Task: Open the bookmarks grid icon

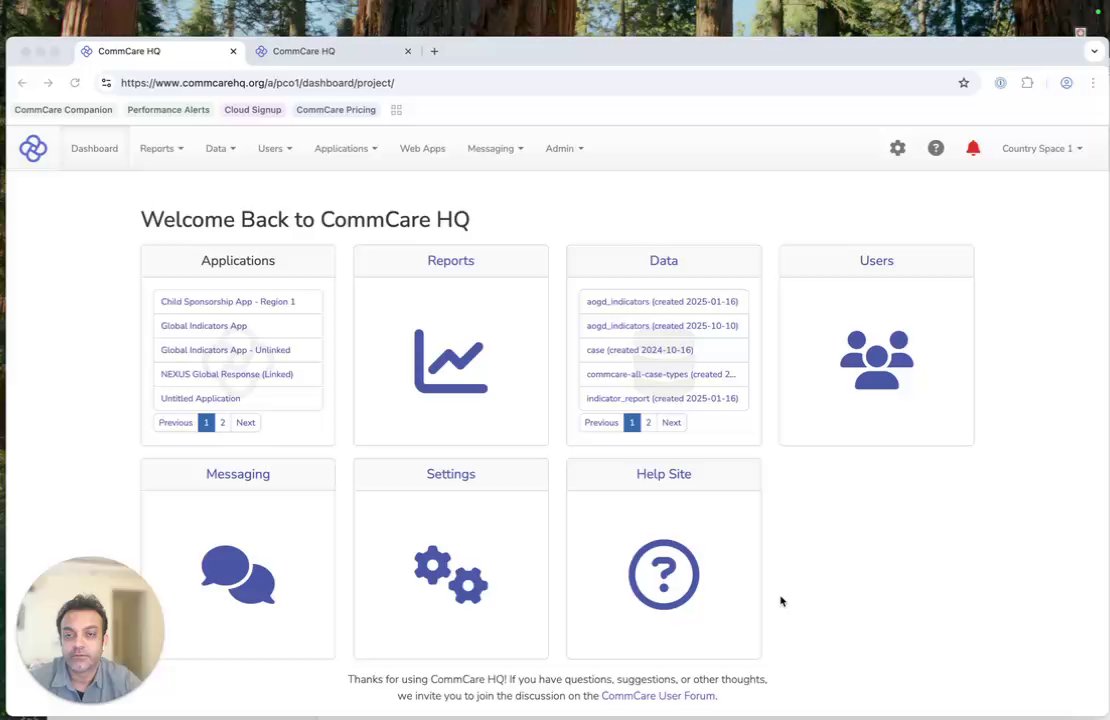Action: [396, 110]
